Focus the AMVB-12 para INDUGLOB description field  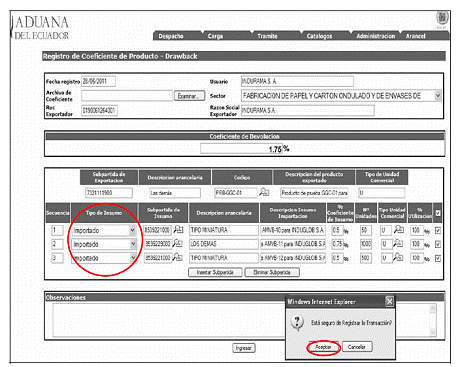(x=293, y=258)
